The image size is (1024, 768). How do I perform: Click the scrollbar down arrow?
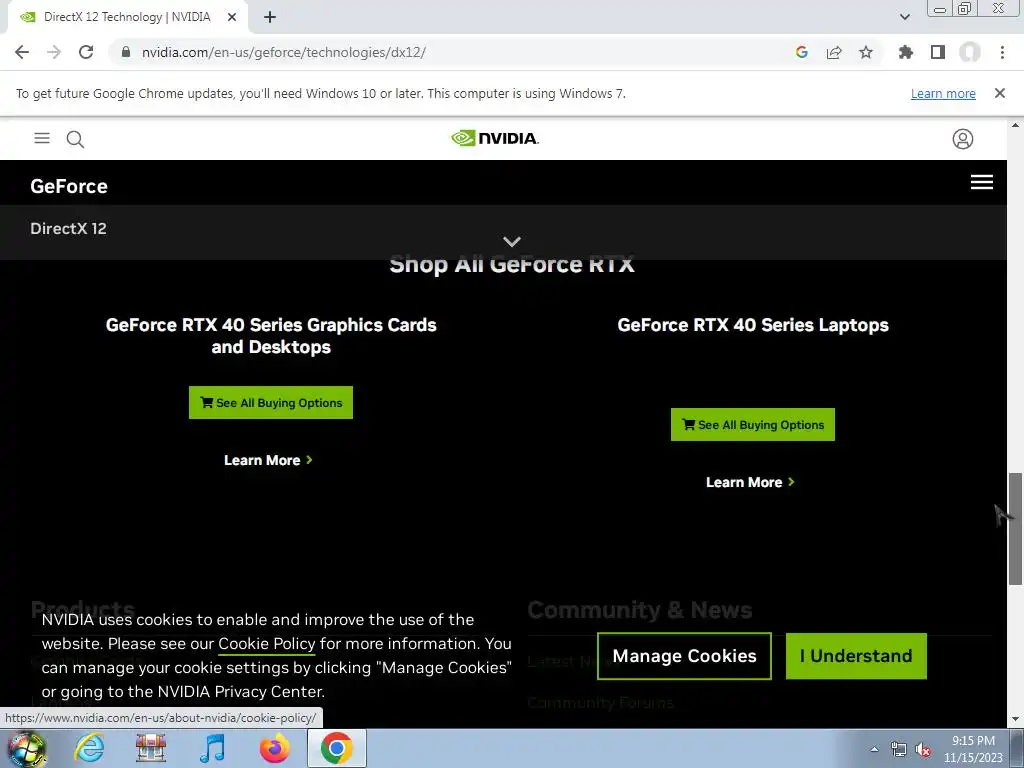1016,719
